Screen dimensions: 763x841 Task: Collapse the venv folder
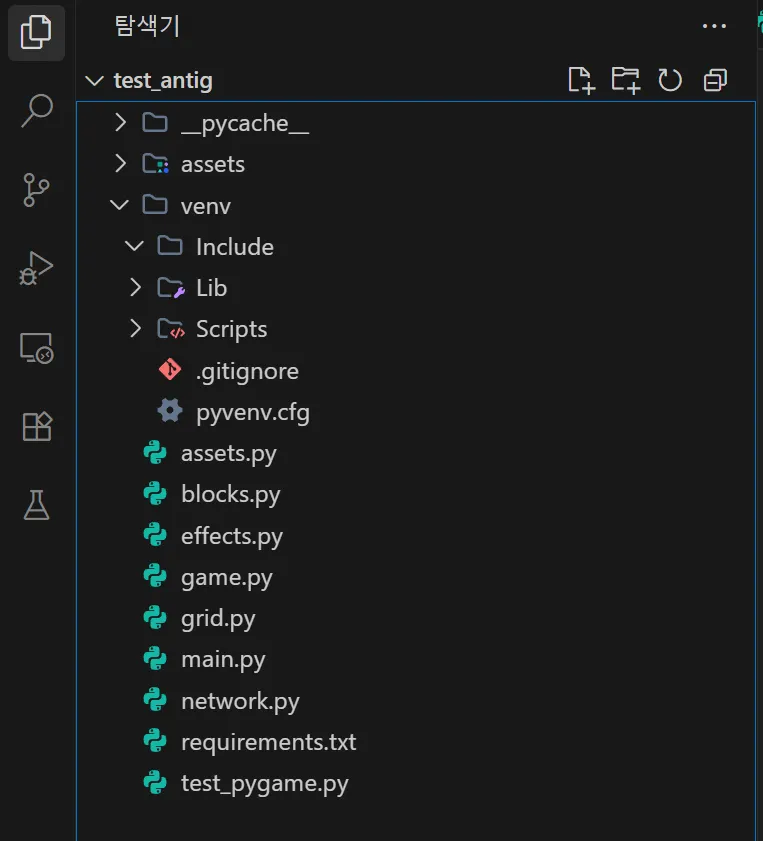pyautogui.click(x=120, y=205)
